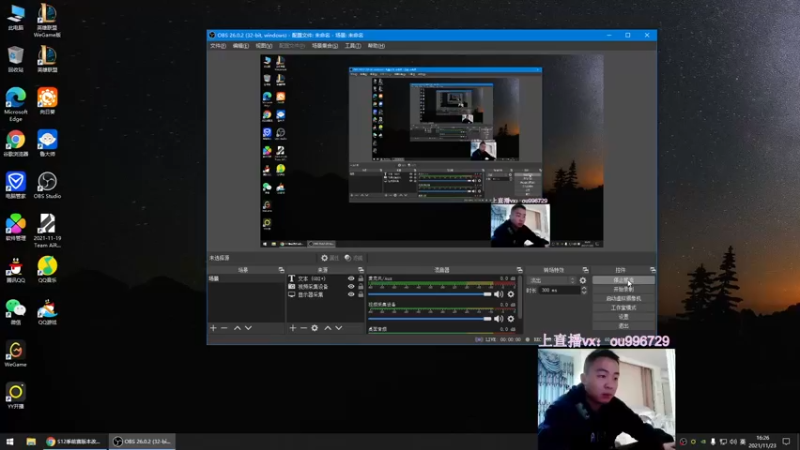Image resolution: width=800 pixels, height=450 pixels.
Task: Open the View menu in OBS
Action: (x=263, y=46)
